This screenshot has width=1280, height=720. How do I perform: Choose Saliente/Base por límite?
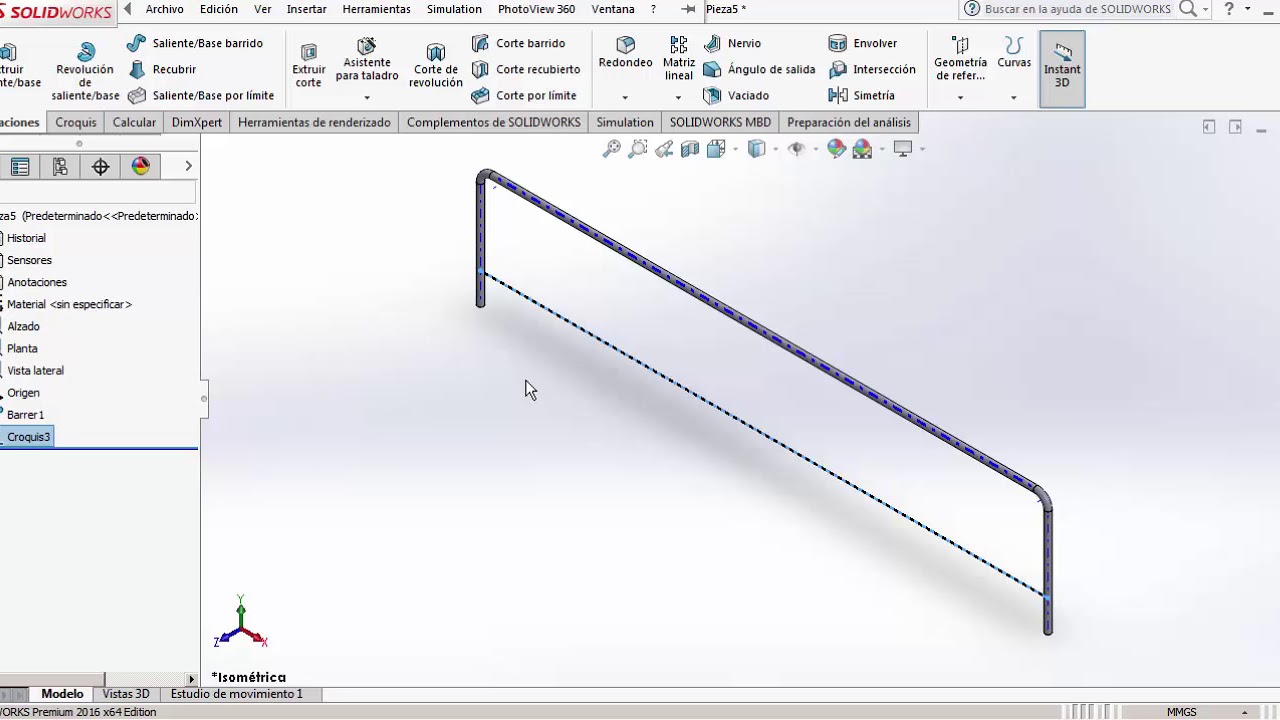[x=201, y=95]
